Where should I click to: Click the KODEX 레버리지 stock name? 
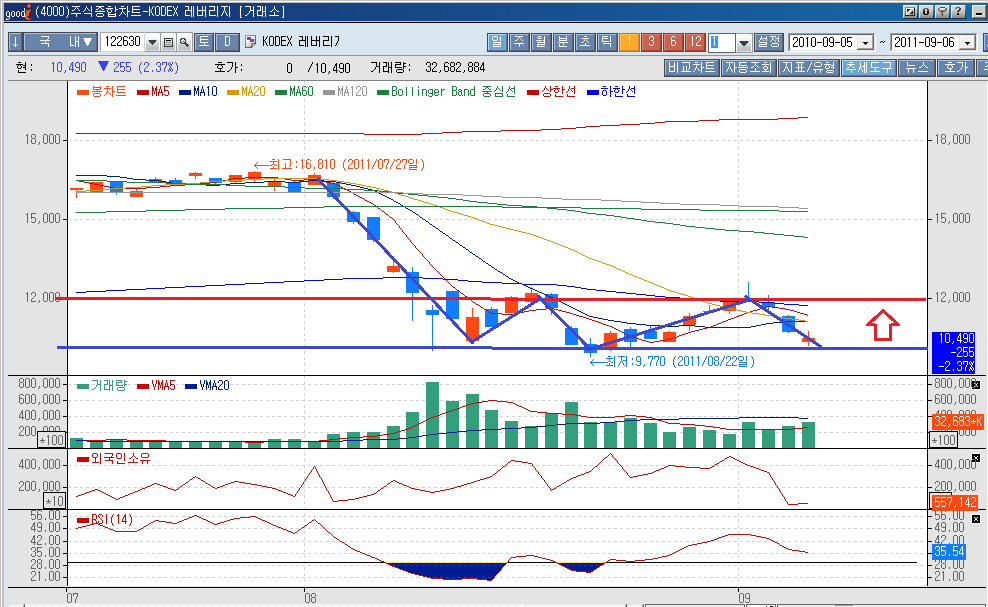tap(301, 42)
